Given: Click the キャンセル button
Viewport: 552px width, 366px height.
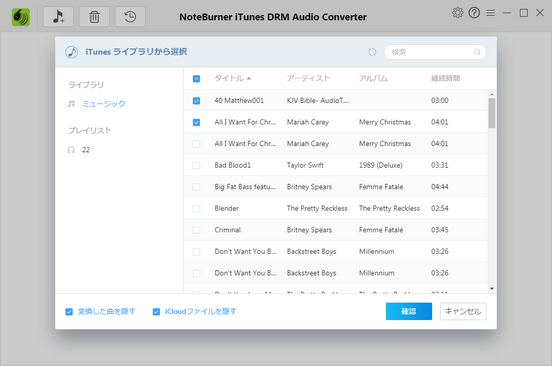Looking at the screenshot, I should point(463,311).
